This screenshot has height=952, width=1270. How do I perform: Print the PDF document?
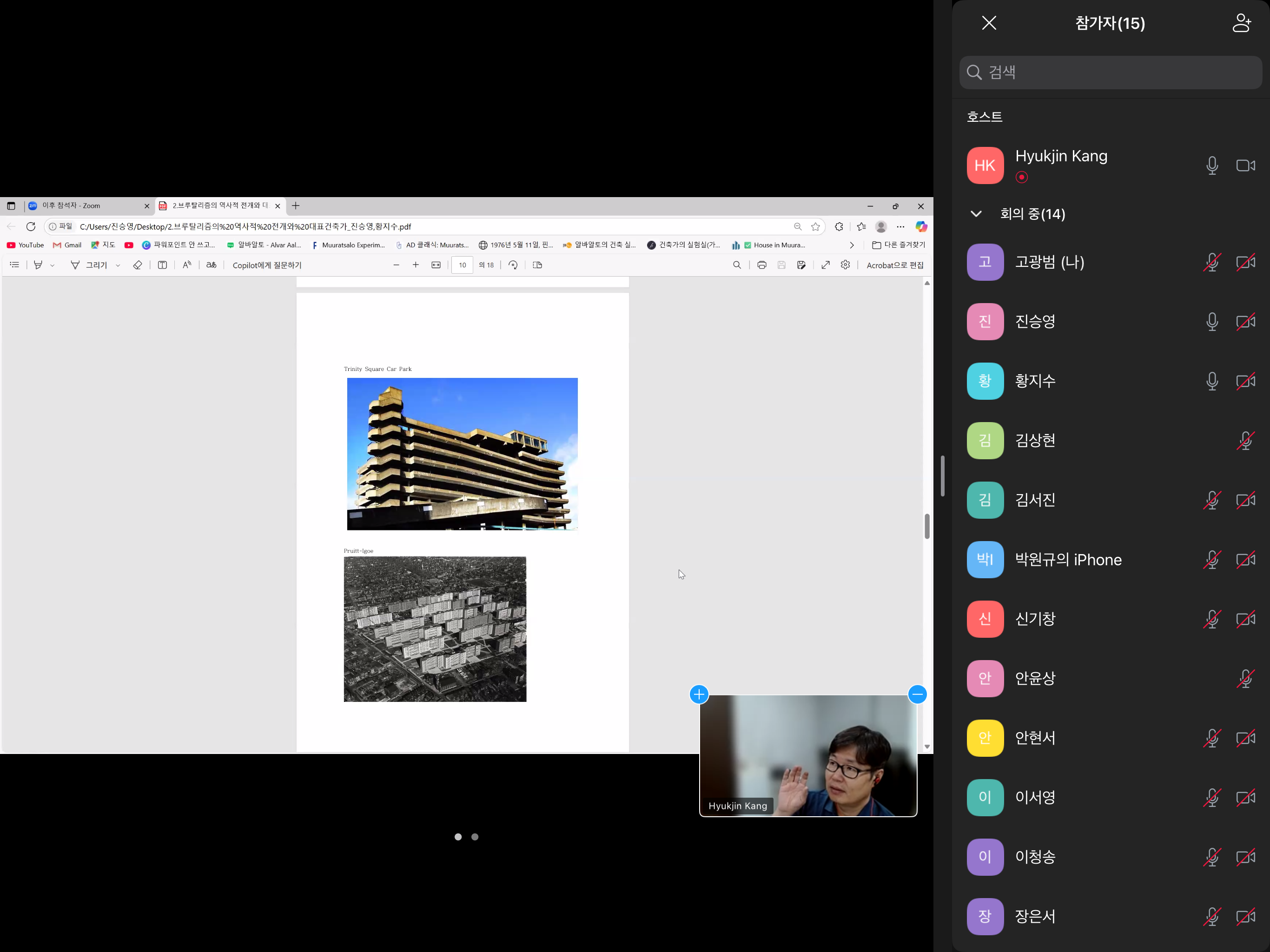tap(762, 265)
